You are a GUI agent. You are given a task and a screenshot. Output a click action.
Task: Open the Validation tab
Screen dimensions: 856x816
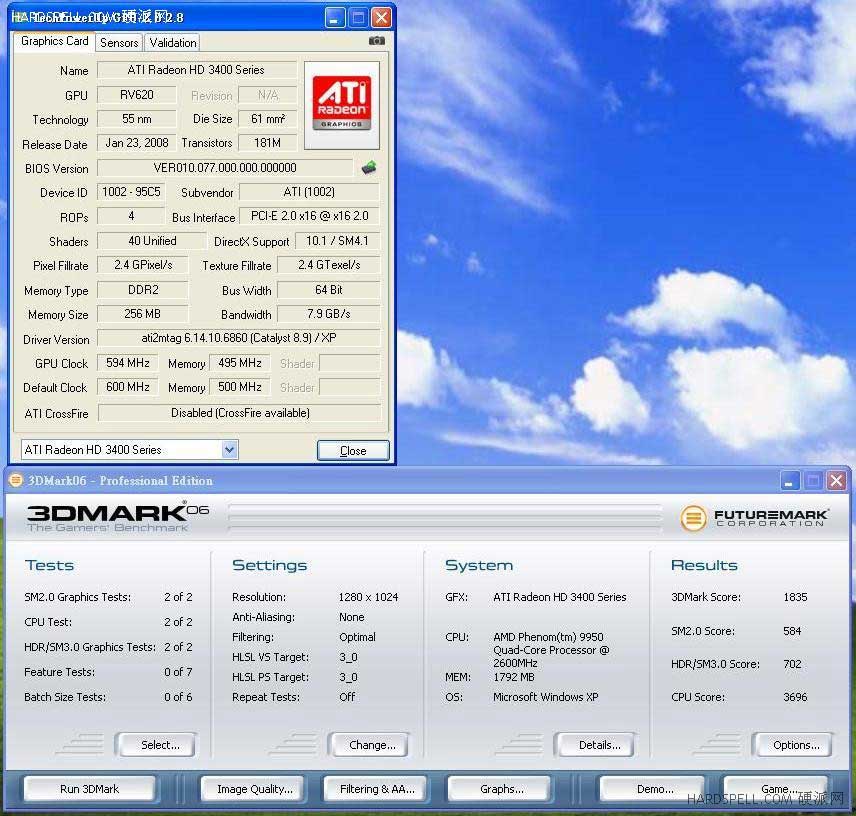click(x=173, y=43)
